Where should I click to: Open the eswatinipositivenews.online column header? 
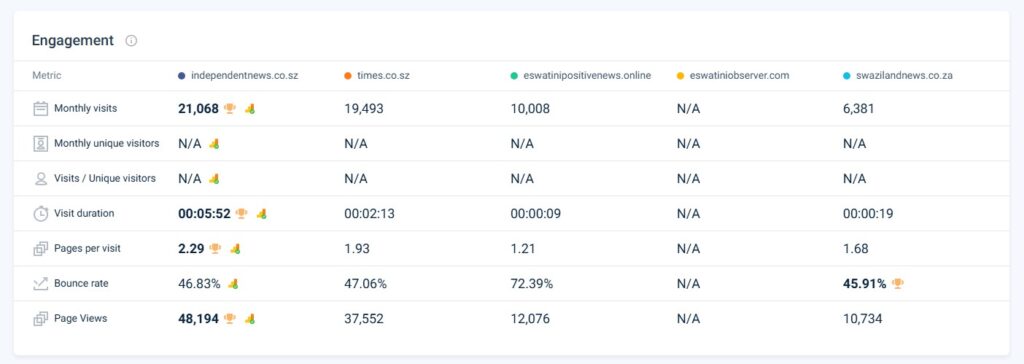[587, 76]
